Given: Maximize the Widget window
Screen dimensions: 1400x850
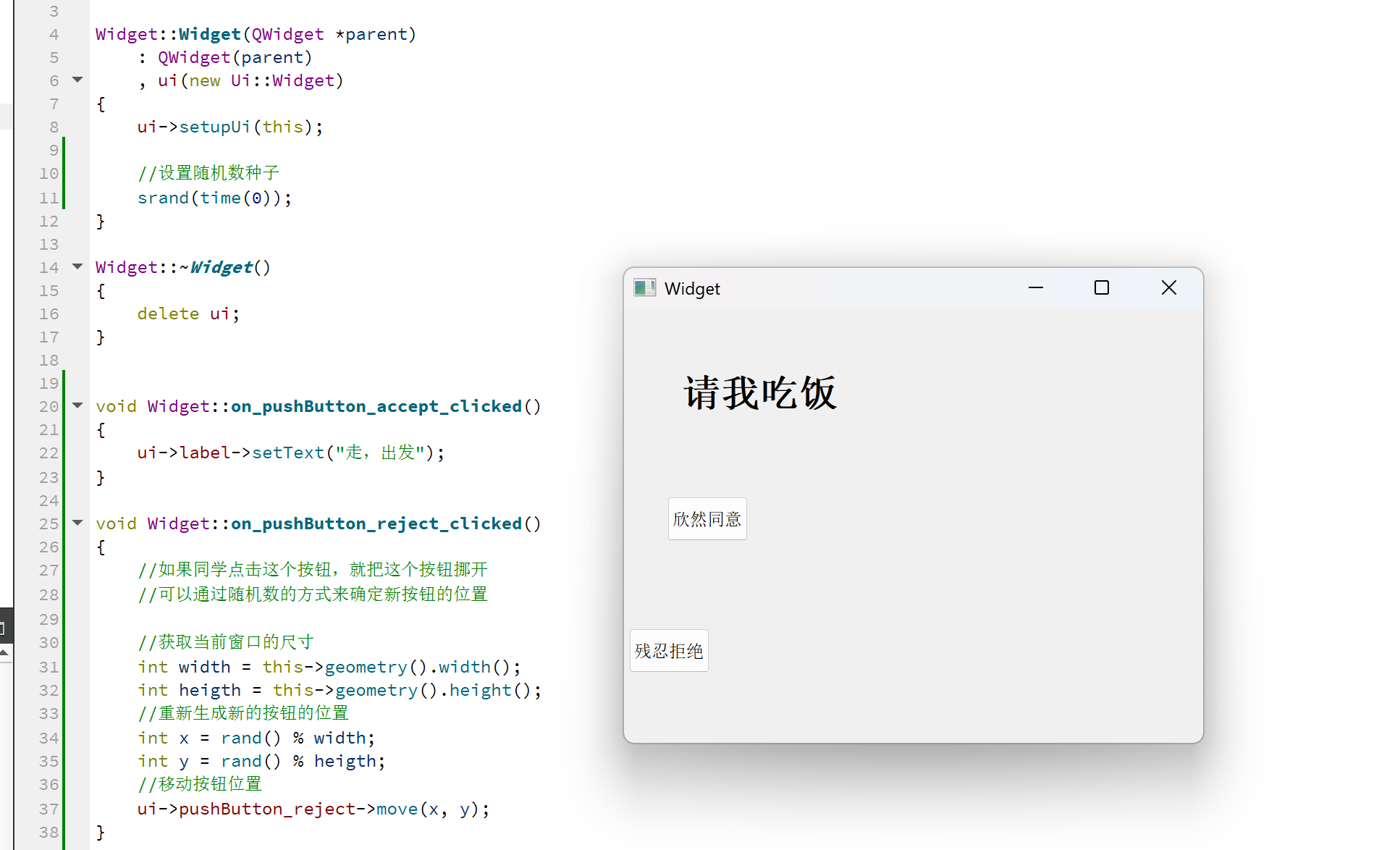Looking at the screenshot, I should (1102, 288).
